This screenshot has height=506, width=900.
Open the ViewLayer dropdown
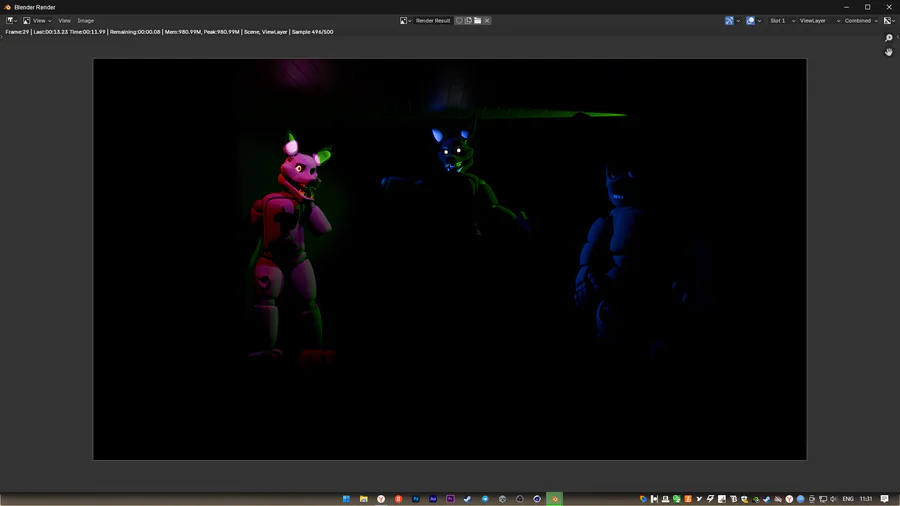pos(820,21)
